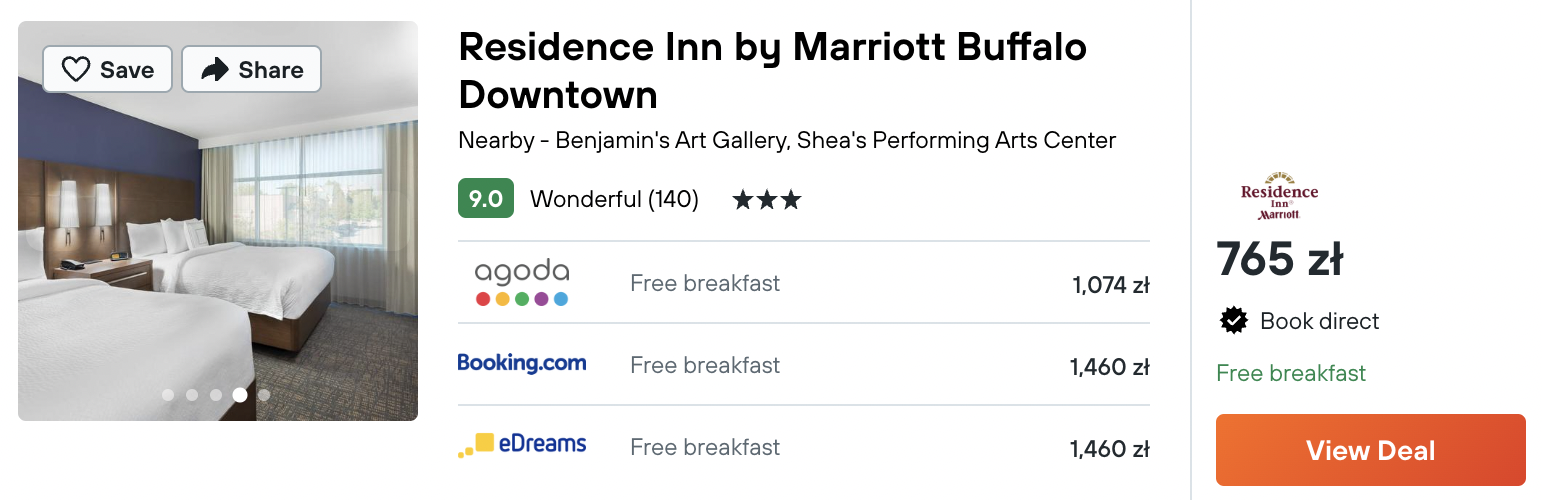This screenshot has width=1542, height=500.
Task: Click the 9.0 review score badge
Action: 486,198
